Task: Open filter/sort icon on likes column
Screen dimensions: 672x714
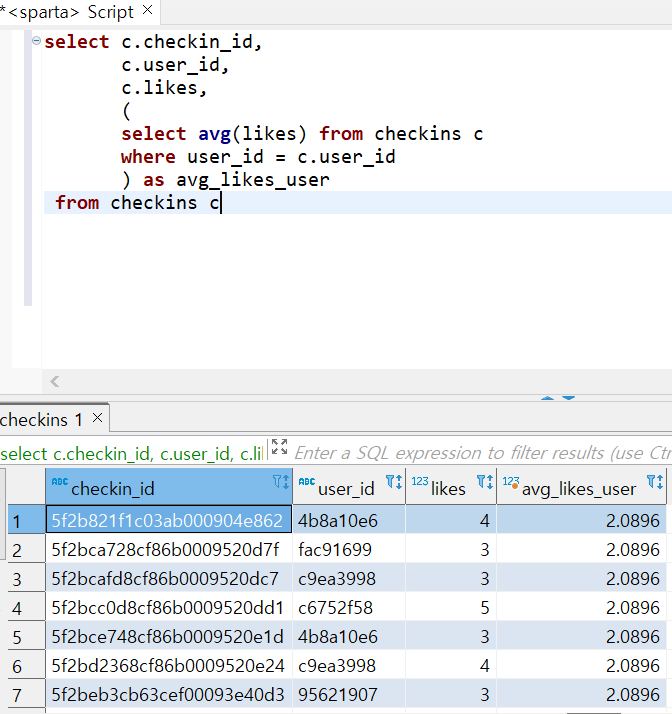Action: pyautogui.click(x=485, y=482)
